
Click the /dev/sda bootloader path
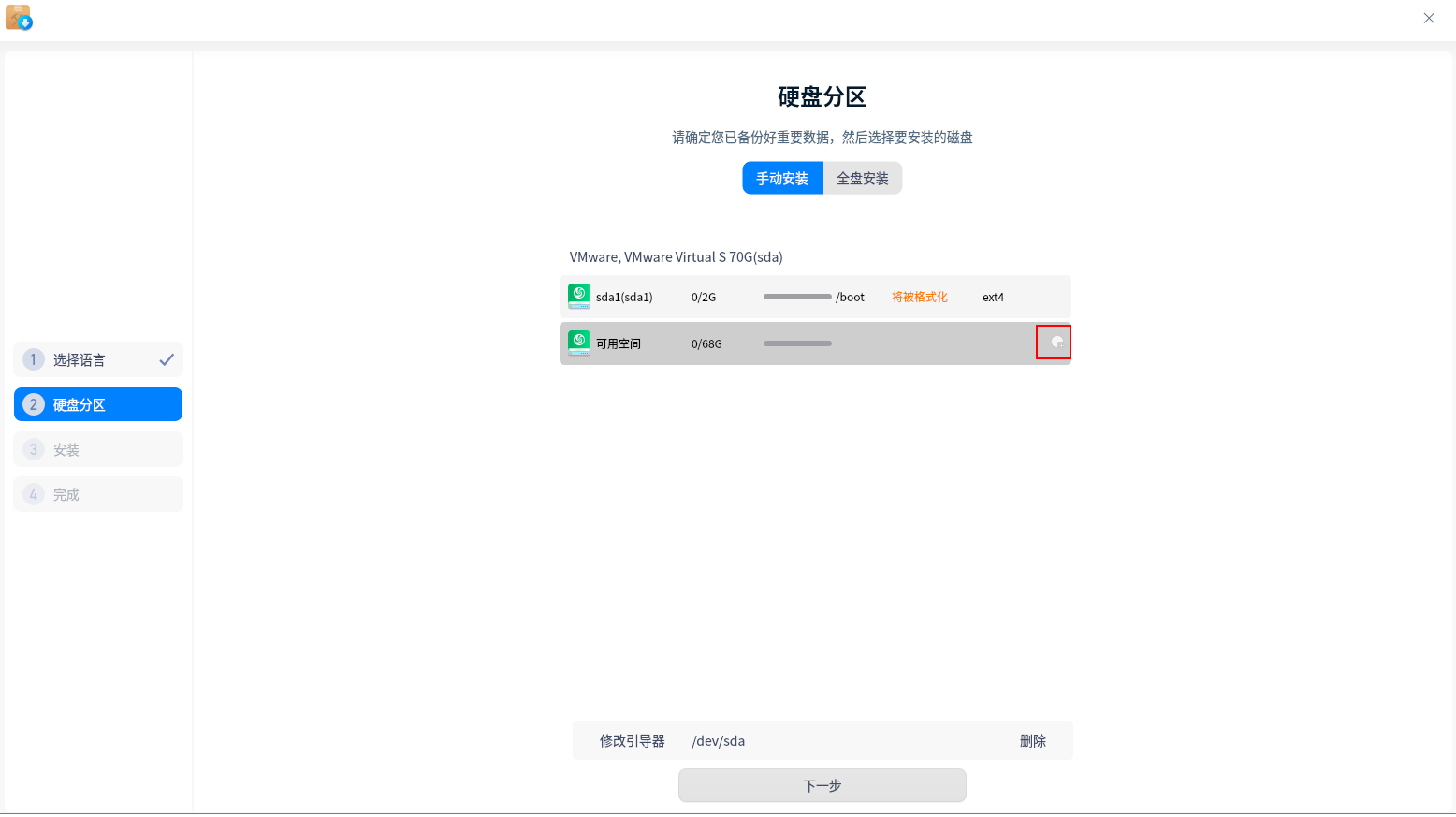pyautogui.click(x=719, y=740)
